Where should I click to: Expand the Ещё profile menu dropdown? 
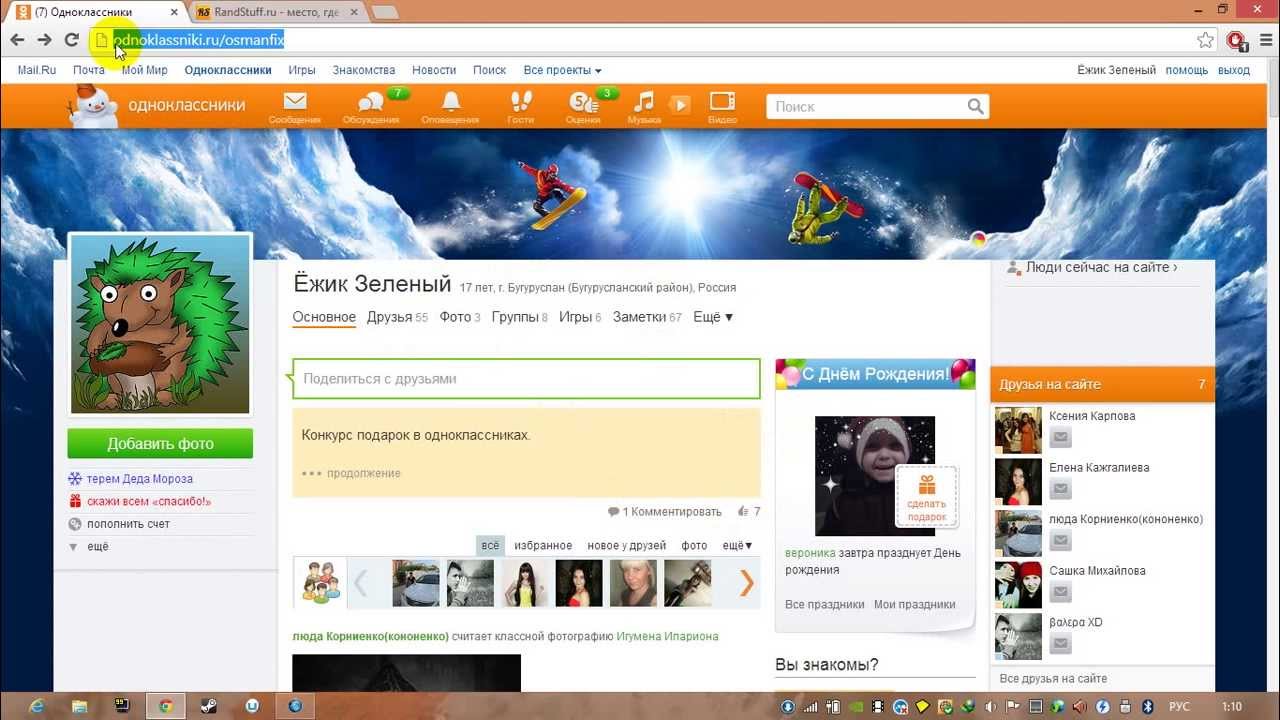pos(713,317)
